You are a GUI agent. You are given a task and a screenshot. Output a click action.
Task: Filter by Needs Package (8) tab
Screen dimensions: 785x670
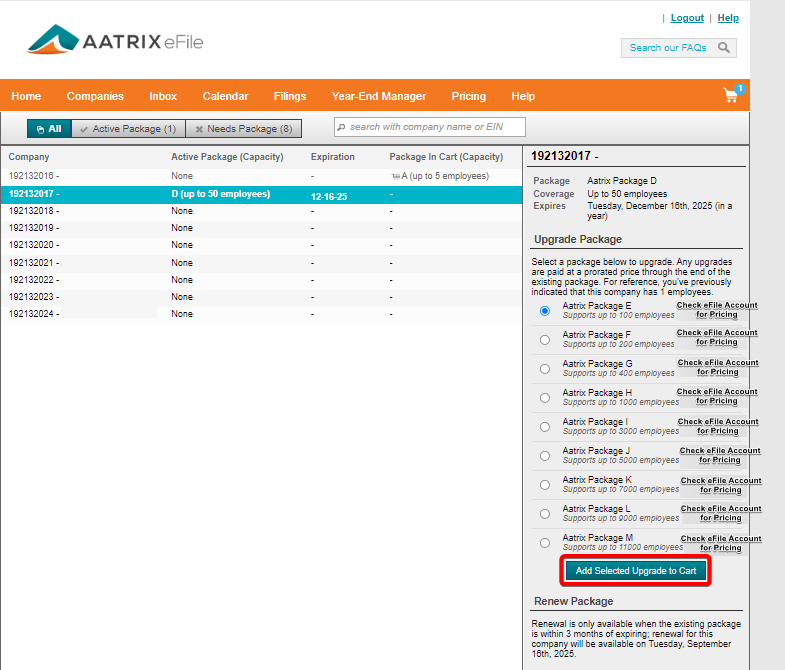click(x=243, y=129)
